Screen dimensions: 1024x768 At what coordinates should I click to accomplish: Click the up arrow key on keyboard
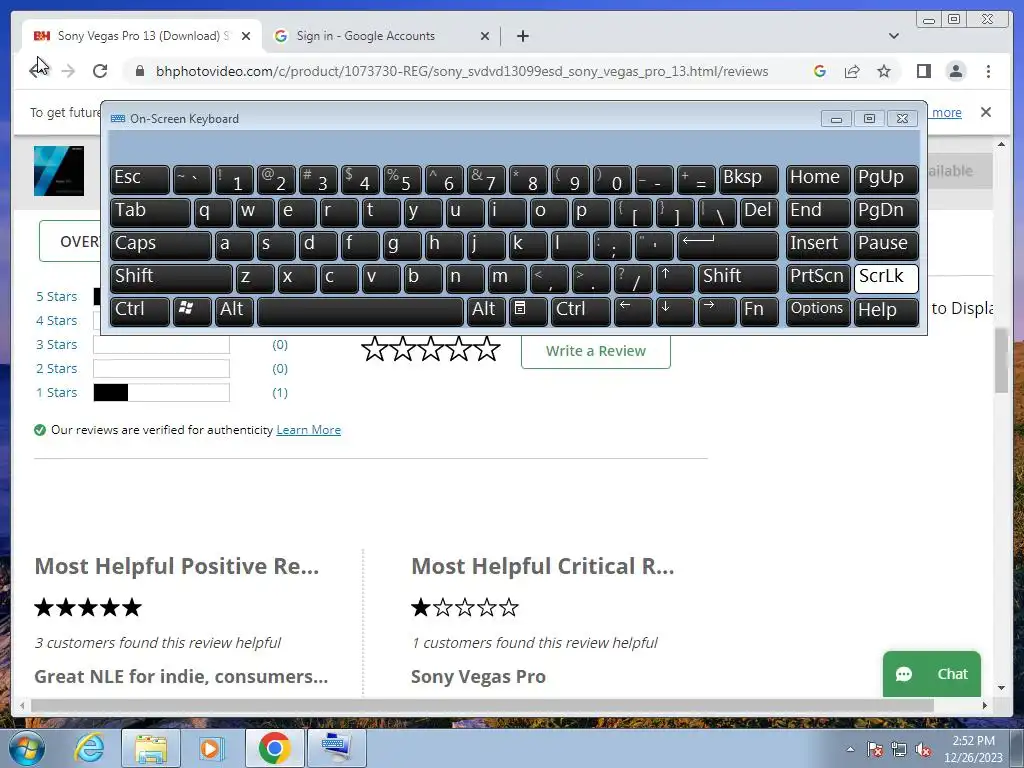click(x=675, y=278)
